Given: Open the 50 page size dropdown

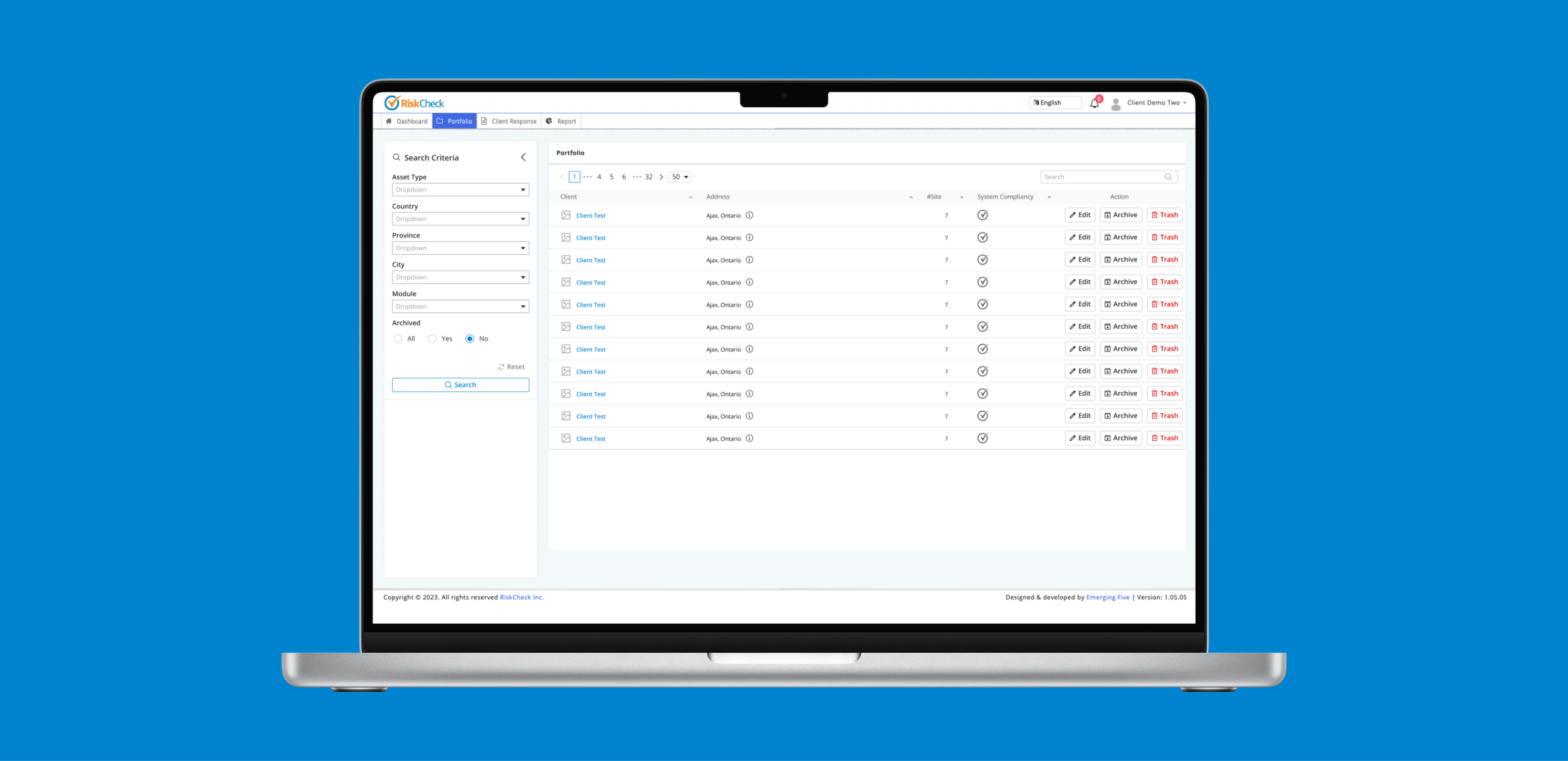Looking at the screenshot, I should pyautogui.click(x=679, y=177).
